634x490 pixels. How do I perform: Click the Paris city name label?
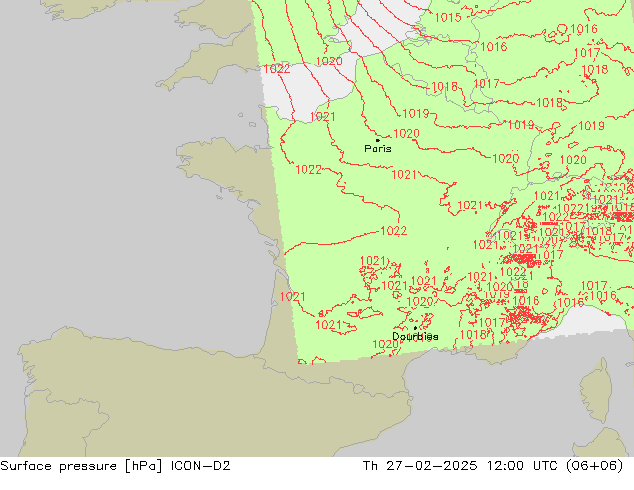coord(378,149)
